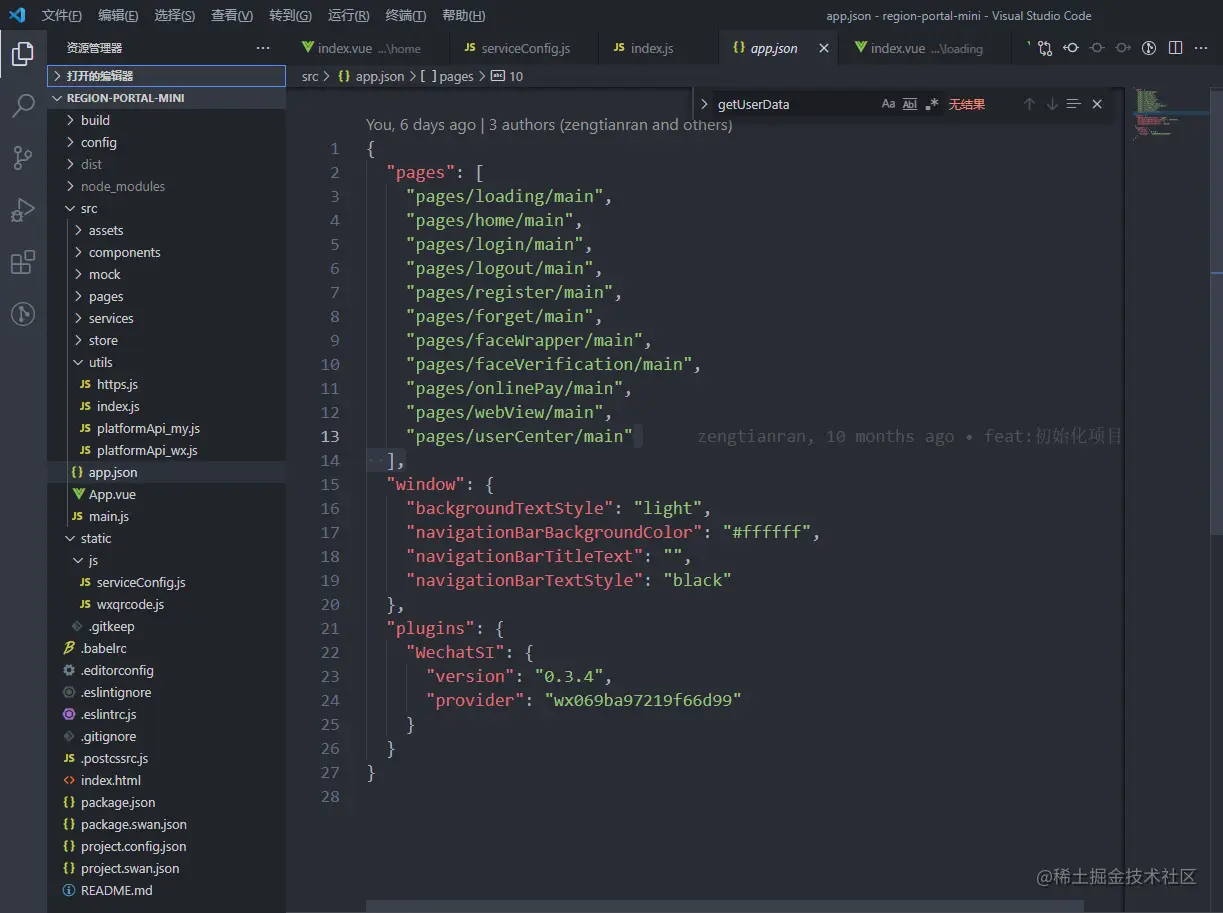The image size is (1223, 913).
Task: Open the Search view in activity bar
Action: (22, 106)
